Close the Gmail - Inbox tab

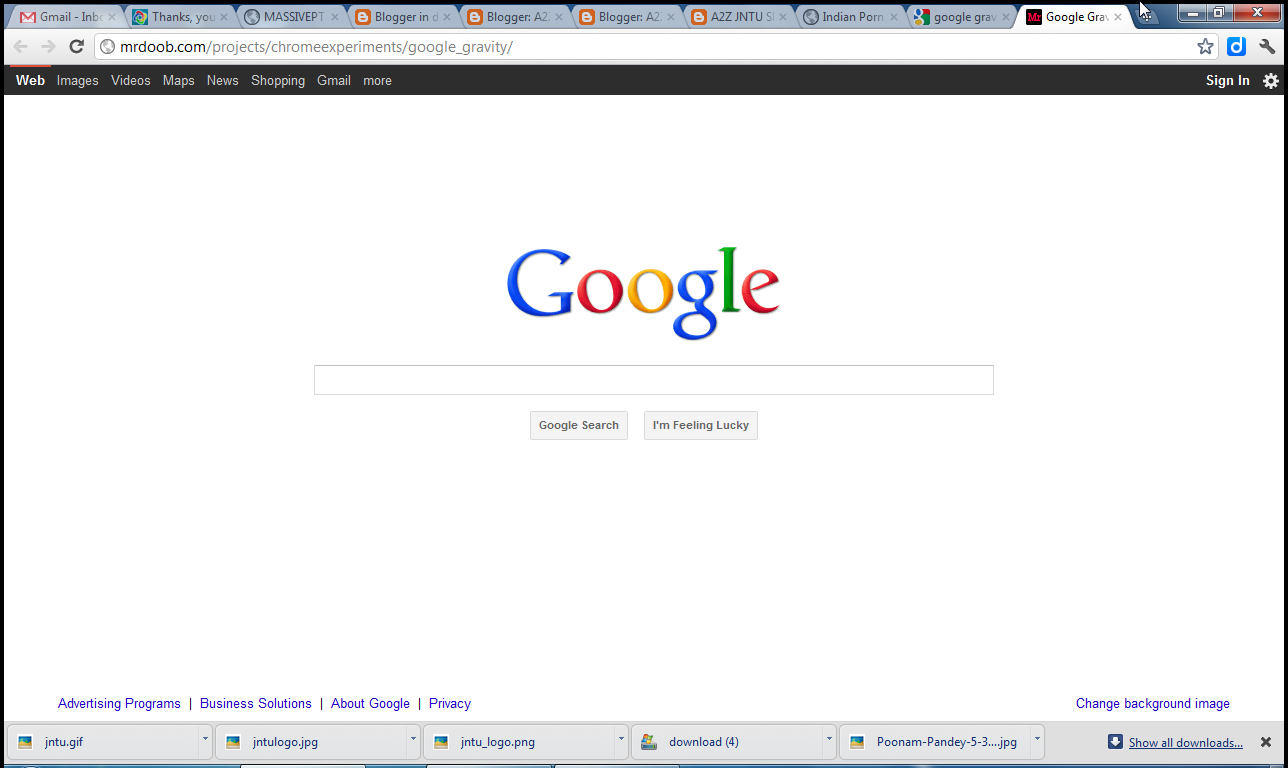coord(111,17)
